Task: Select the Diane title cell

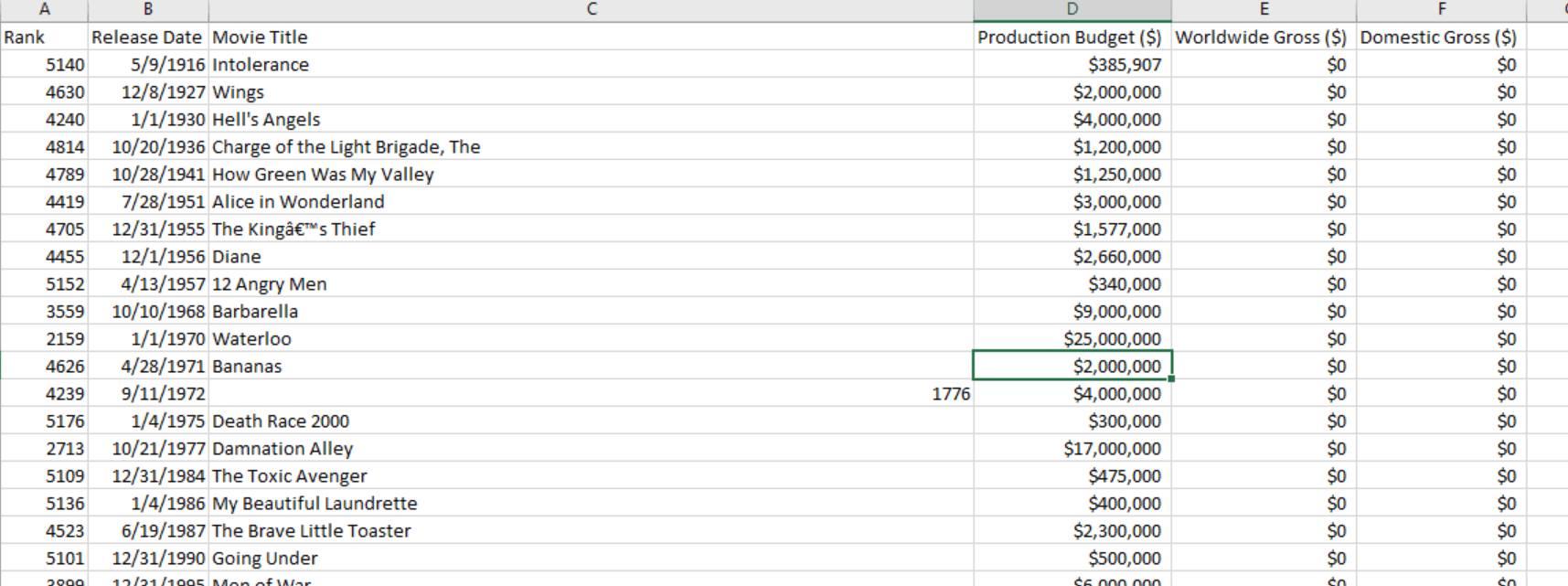Action: [592, 256]
